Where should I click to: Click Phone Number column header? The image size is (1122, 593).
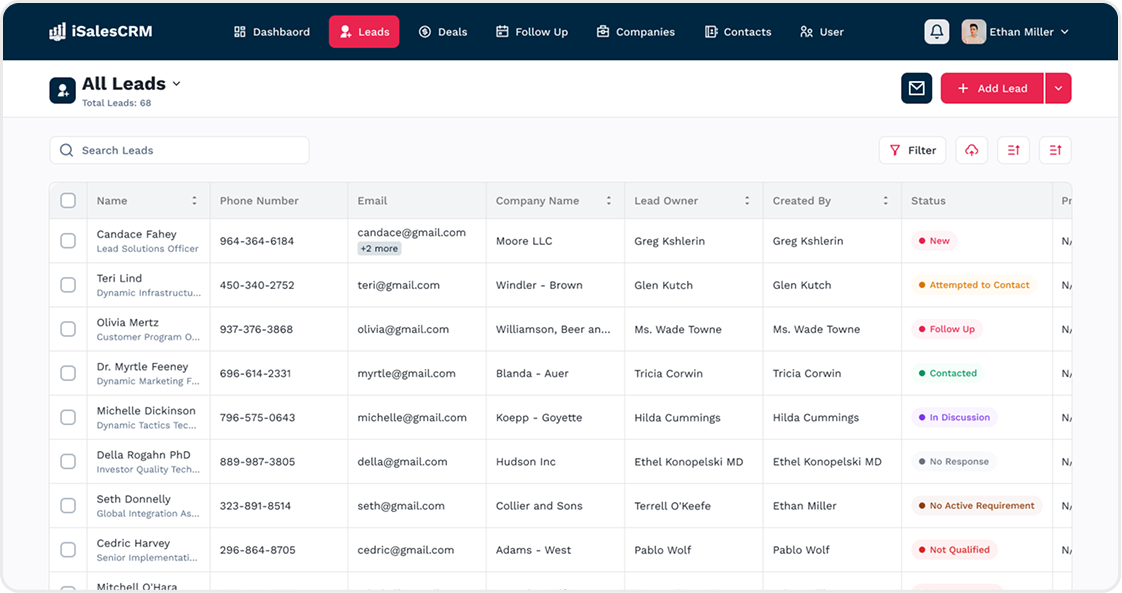coord(259,201)
